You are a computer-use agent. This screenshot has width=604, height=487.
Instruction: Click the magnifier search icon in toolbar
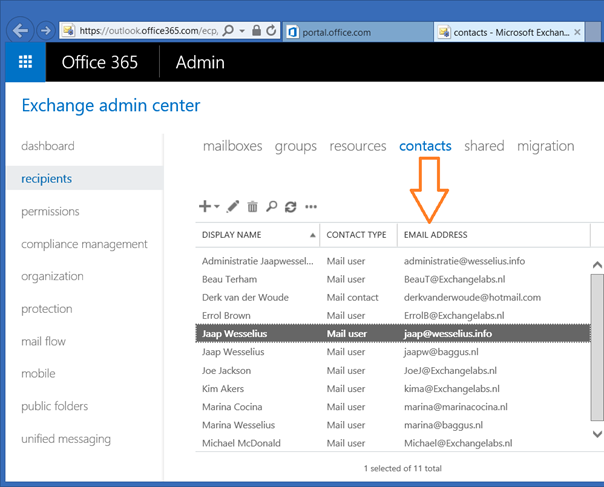(271, 207)
